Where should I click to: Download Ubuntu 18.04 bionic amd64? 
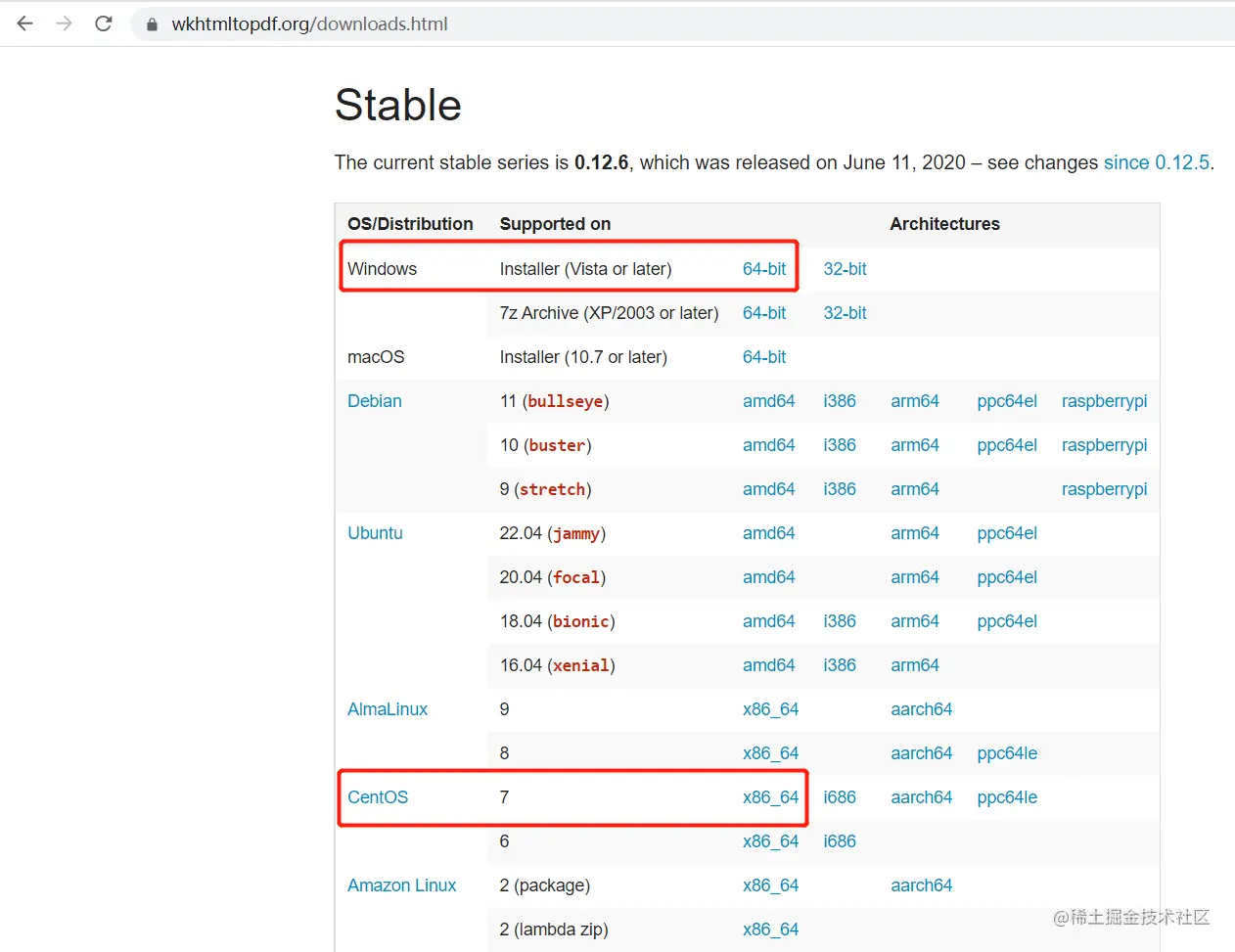tap(768, 621)
